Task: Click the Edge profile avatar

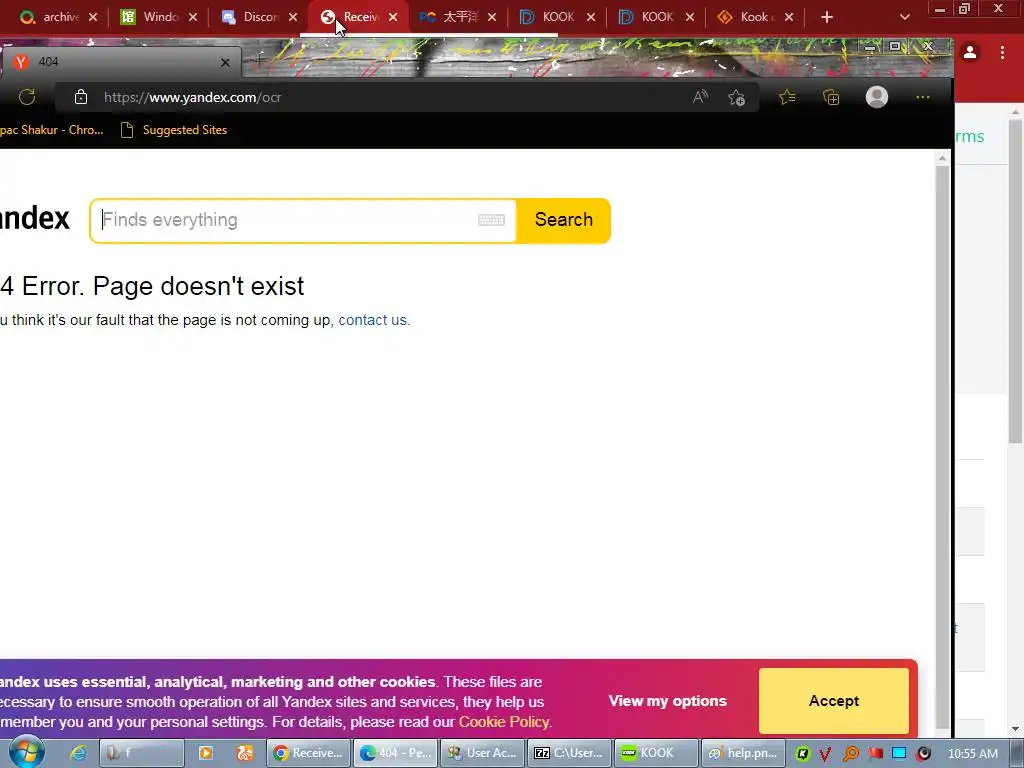Action: pyautogui.click(x=876, y=97)
